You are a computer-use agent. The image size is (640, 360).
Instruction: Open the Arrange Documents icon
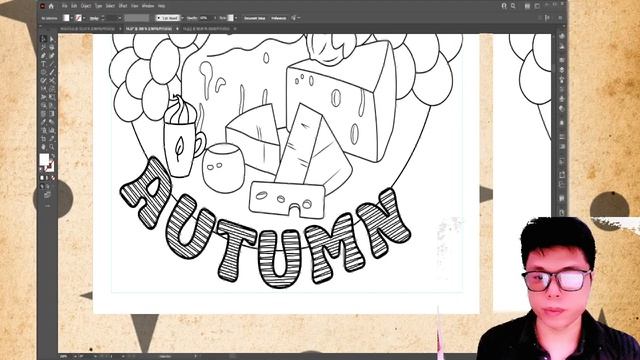[x=527, y=6]
